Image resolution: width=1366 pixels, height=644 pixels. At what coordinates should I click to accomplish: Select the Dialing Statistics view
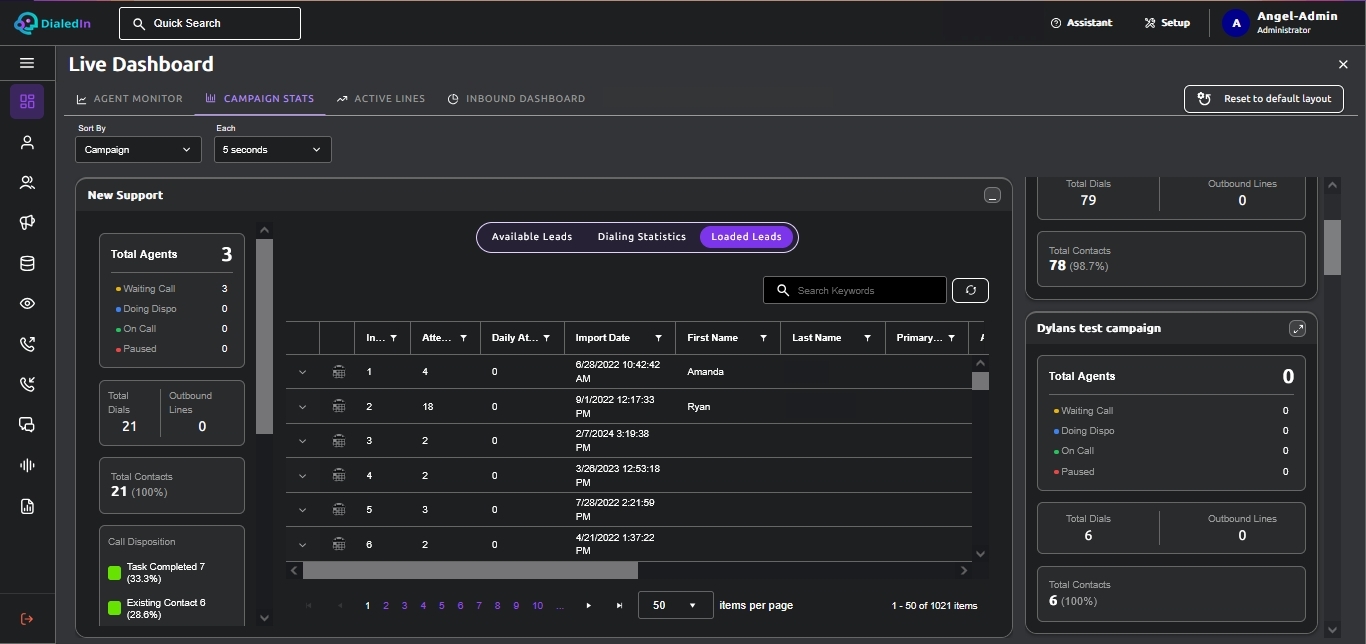(642, 237)
